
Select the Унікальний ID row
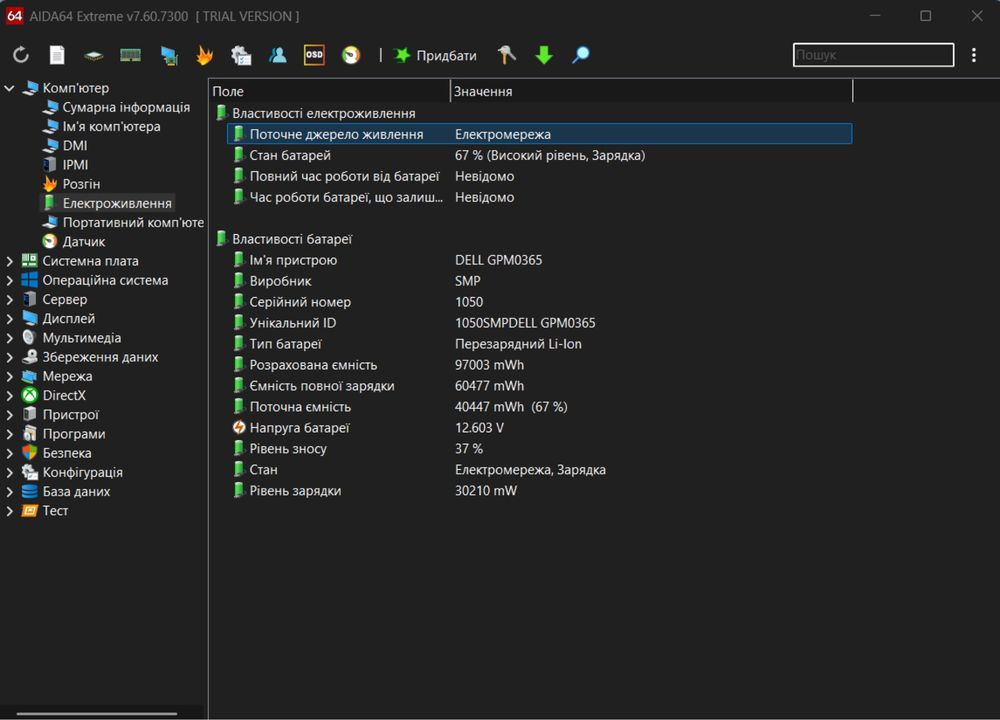coord(540,323)
